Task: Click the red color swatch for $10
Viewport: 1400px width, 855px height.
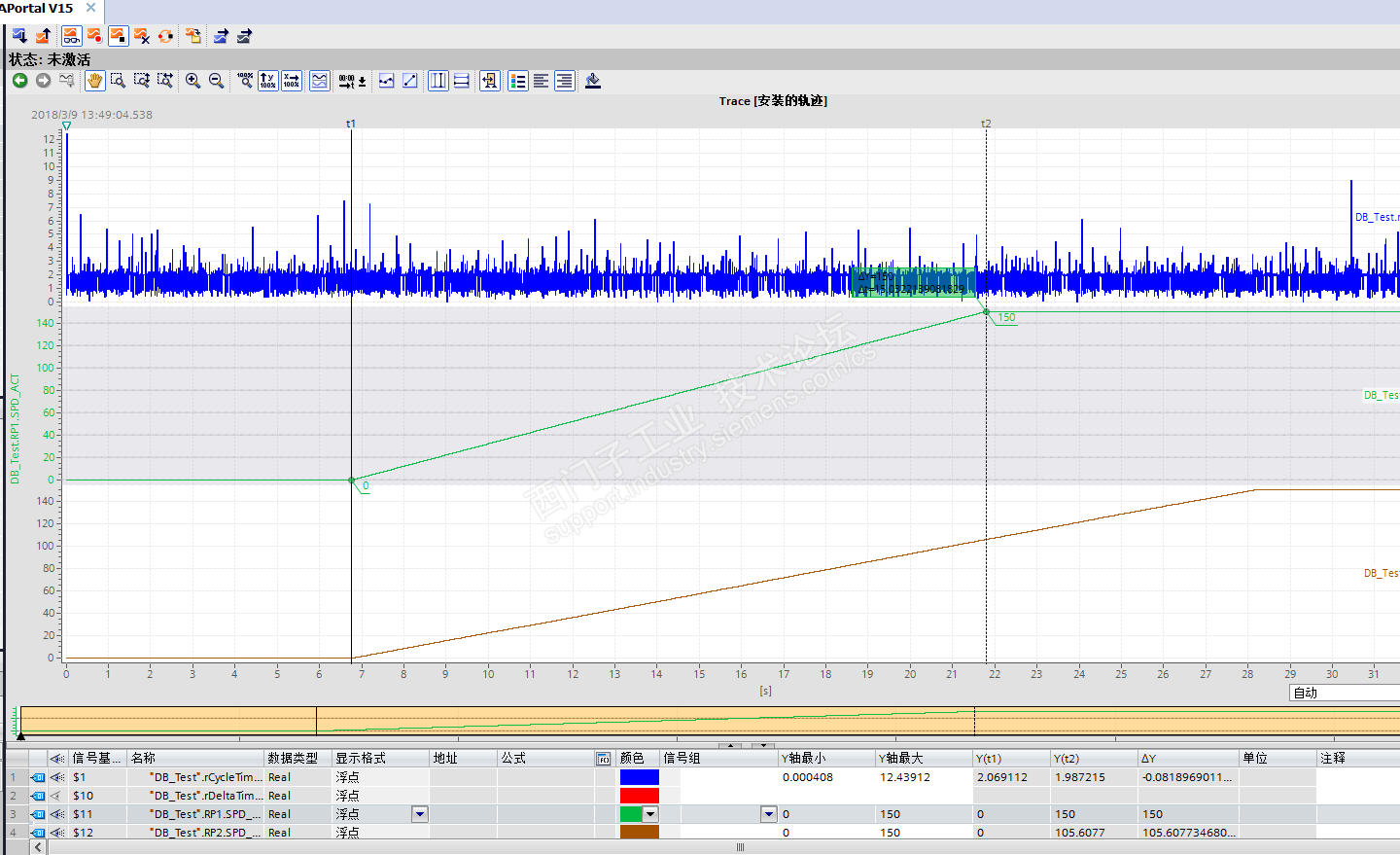Action: (640, 796)
